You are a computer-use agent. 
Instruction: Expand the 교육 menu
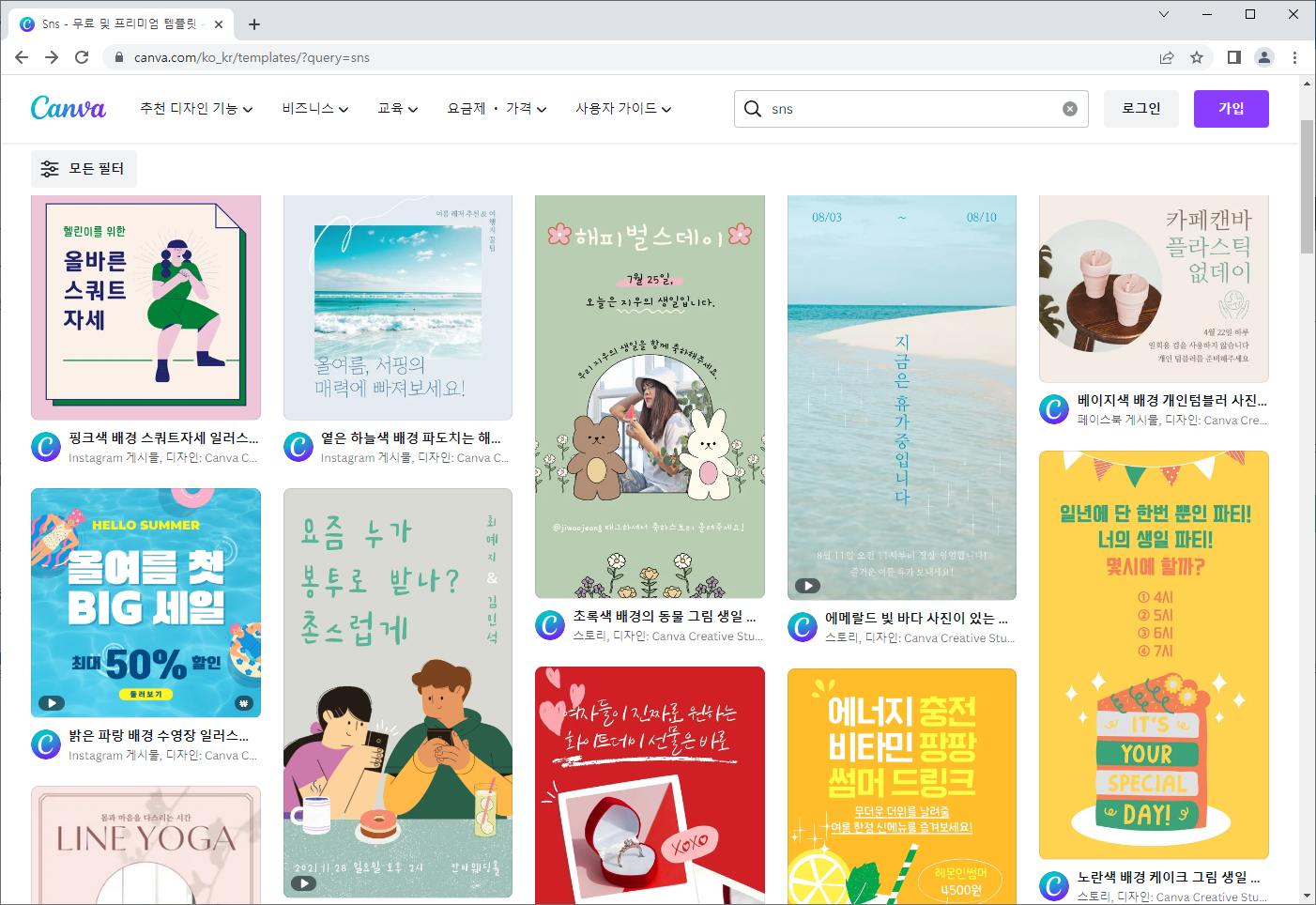[397, 109]
